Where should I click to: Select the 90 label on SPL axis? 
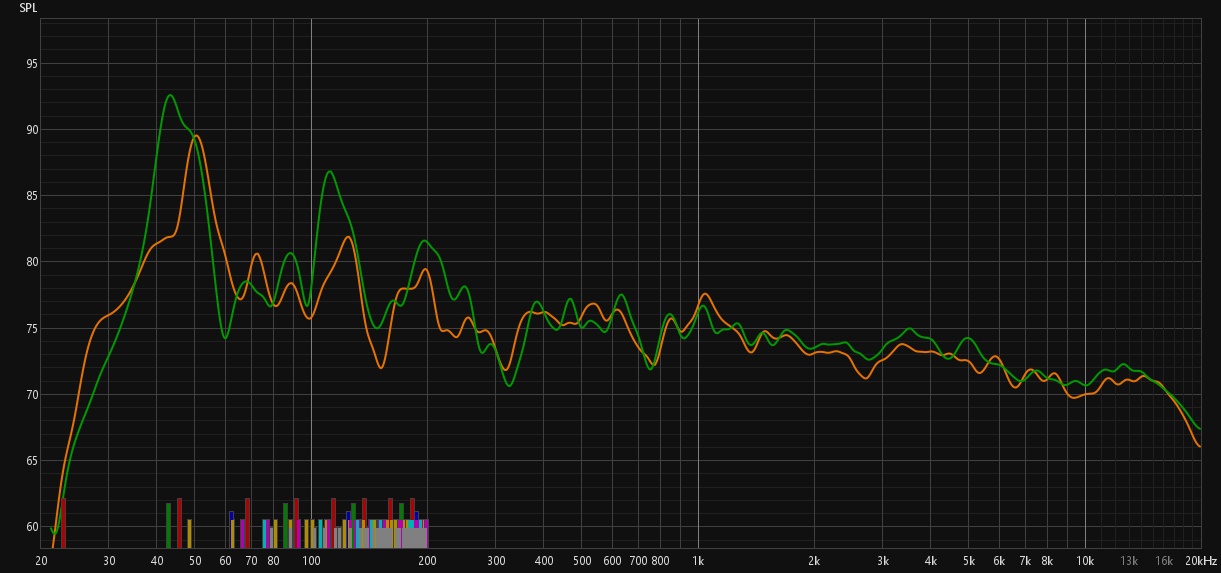(x=31, y=130)
